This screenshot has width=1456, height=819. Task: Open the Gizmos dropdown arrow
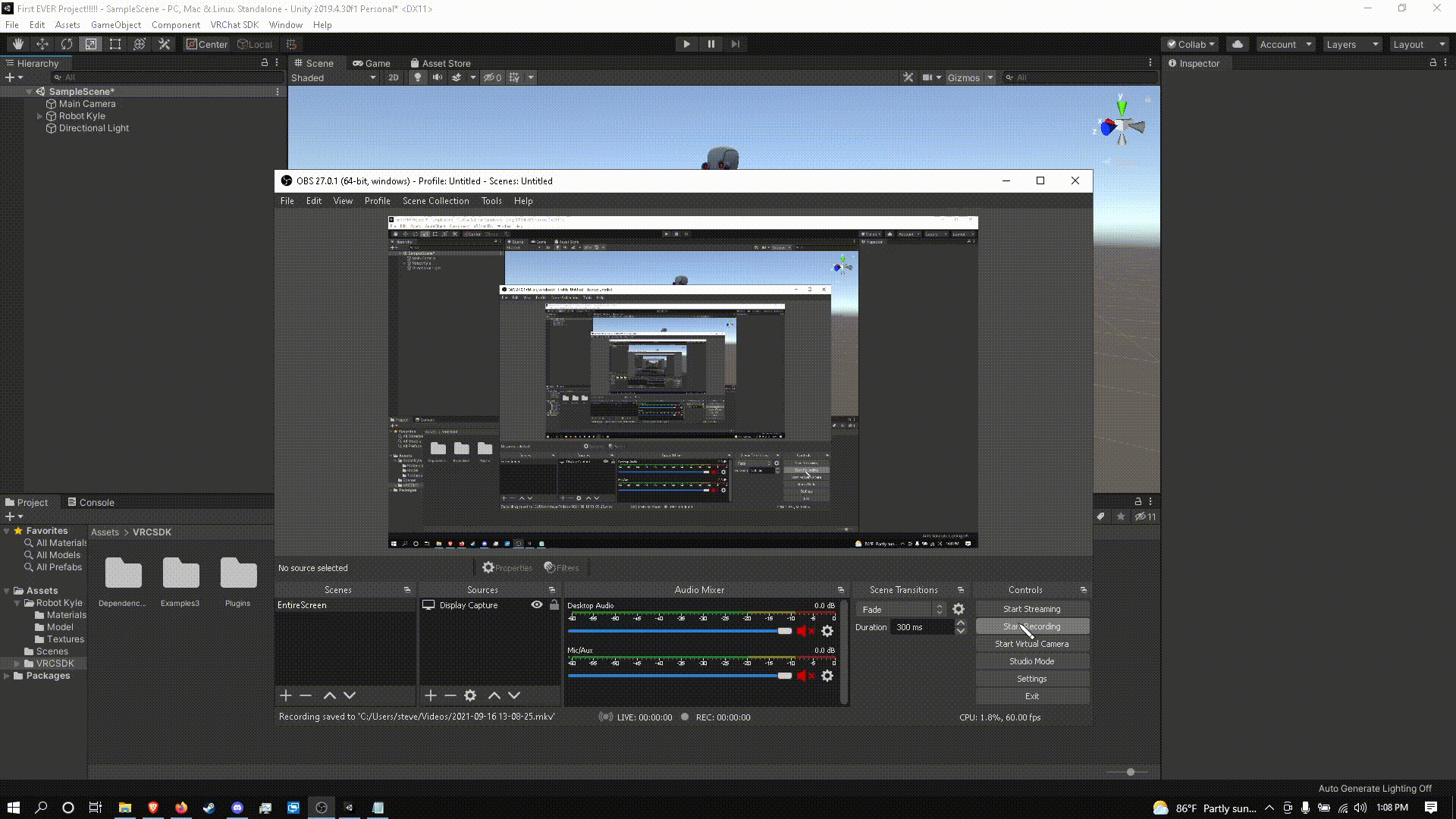pyautogui.click(x=990, y=77)
